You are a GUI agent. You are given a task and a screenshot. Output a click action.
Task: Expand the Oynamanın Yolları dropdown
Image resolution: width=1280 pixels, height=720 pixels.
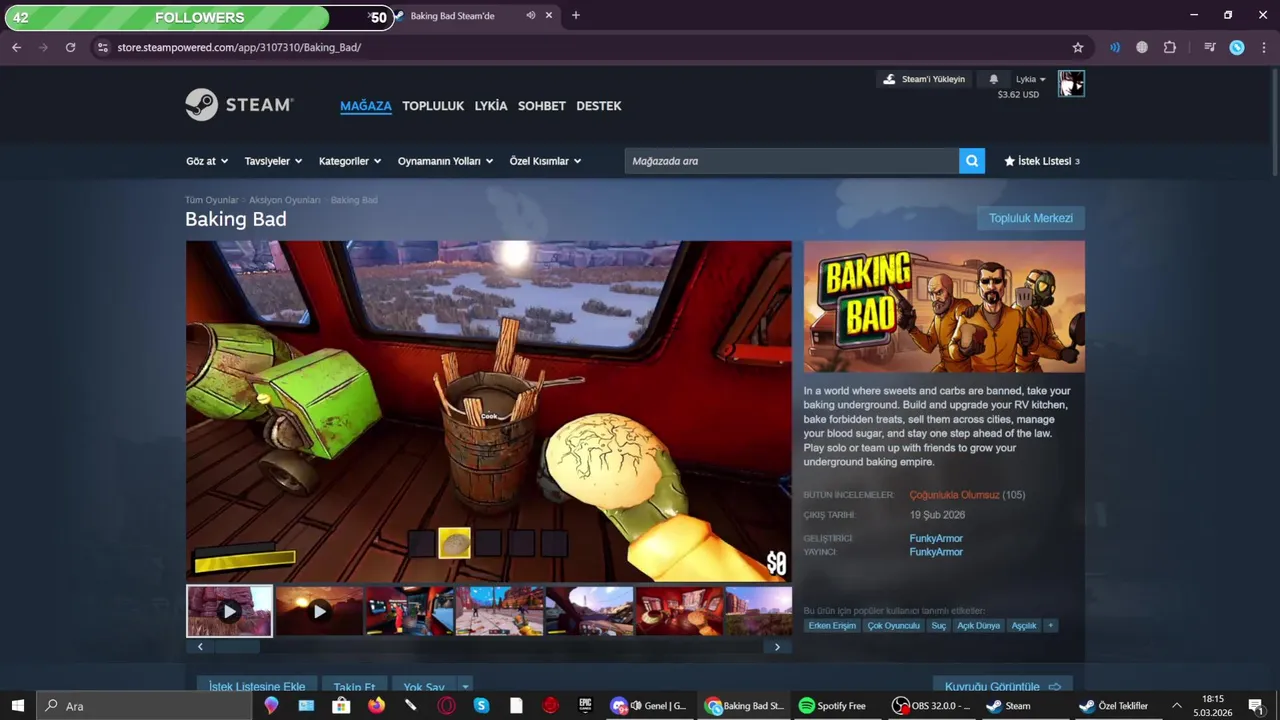click(445, 161)
